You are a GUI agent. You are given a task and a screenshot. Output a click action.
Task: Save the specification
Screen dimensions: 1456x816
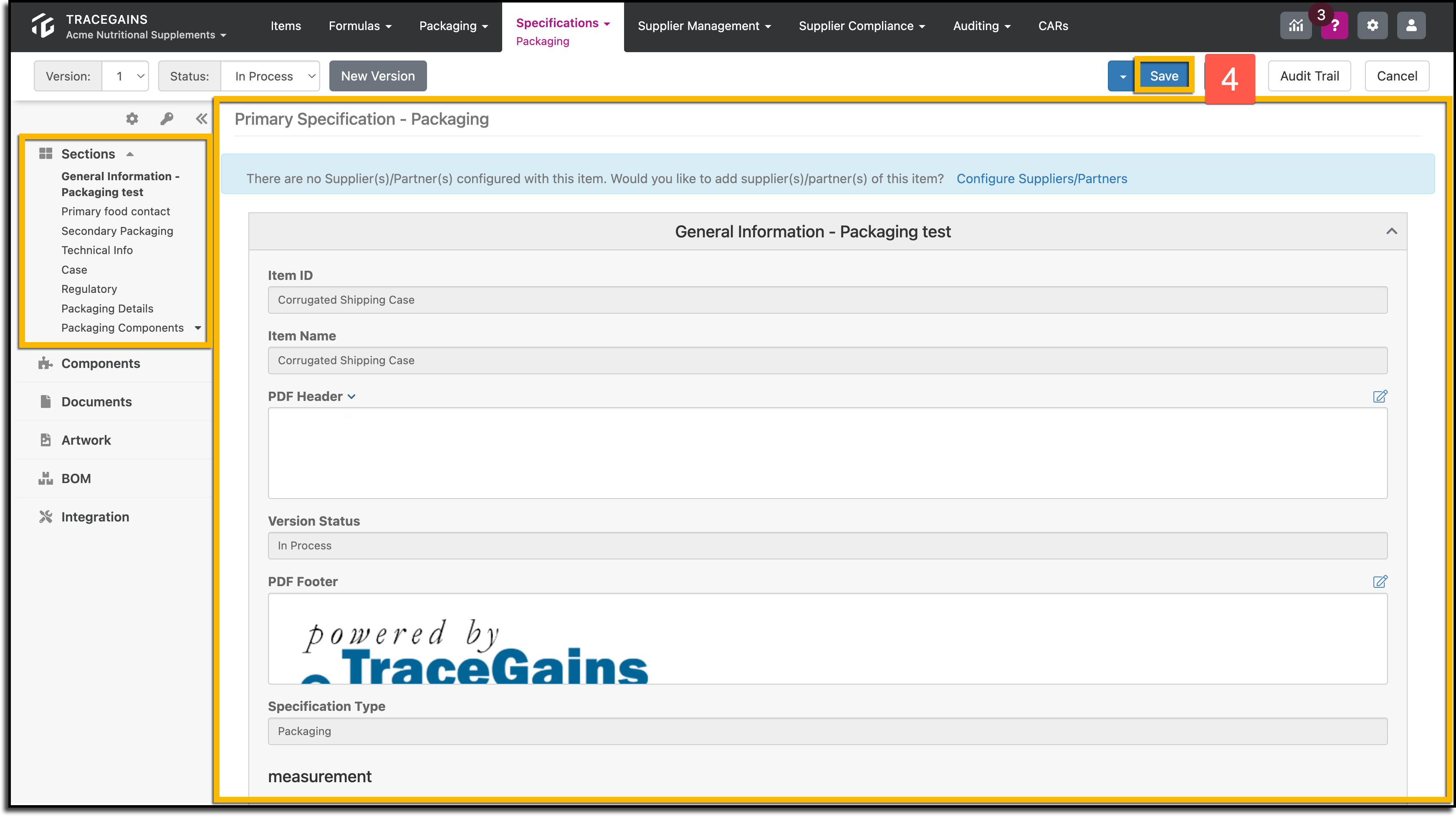point(1164,76)
